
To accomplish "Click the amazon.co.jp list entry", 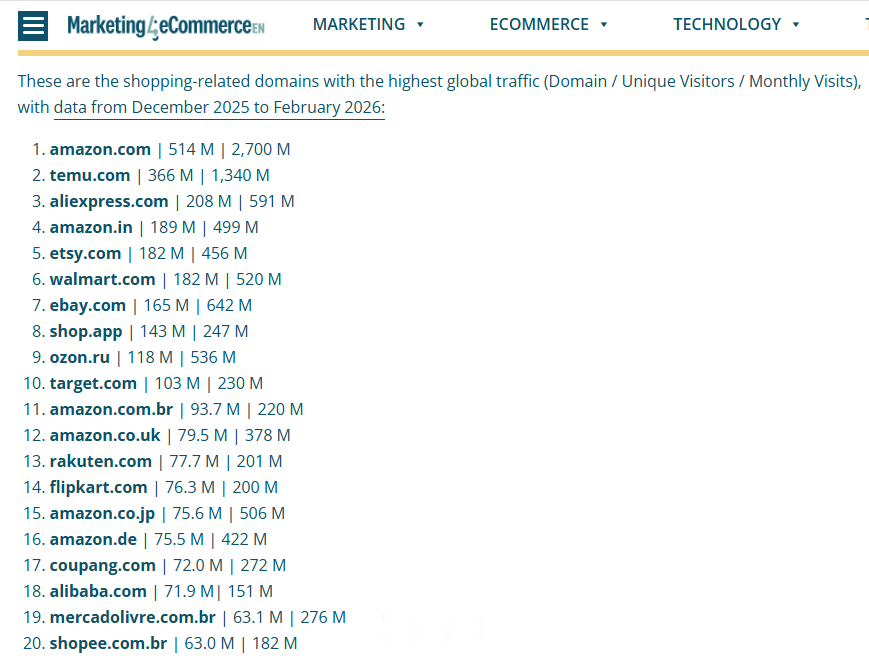I will (167, 514).
